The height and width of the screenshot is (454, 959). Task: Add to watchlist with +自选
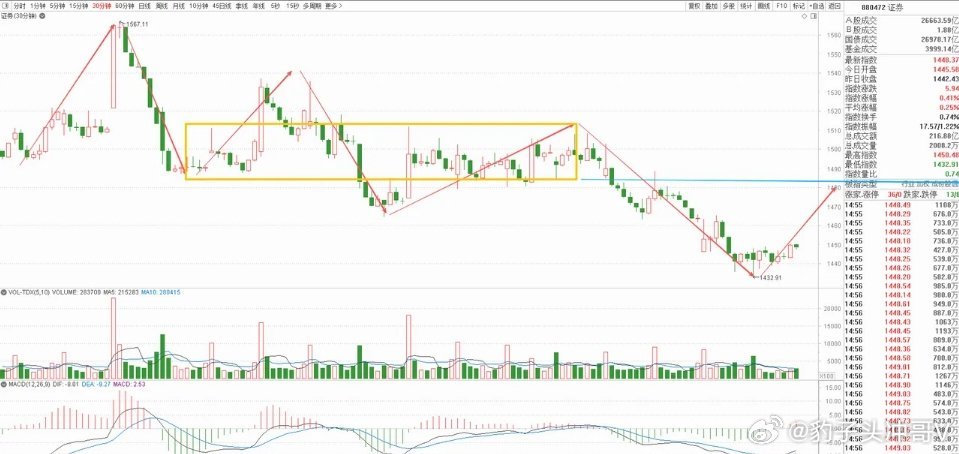pos(816,6)
